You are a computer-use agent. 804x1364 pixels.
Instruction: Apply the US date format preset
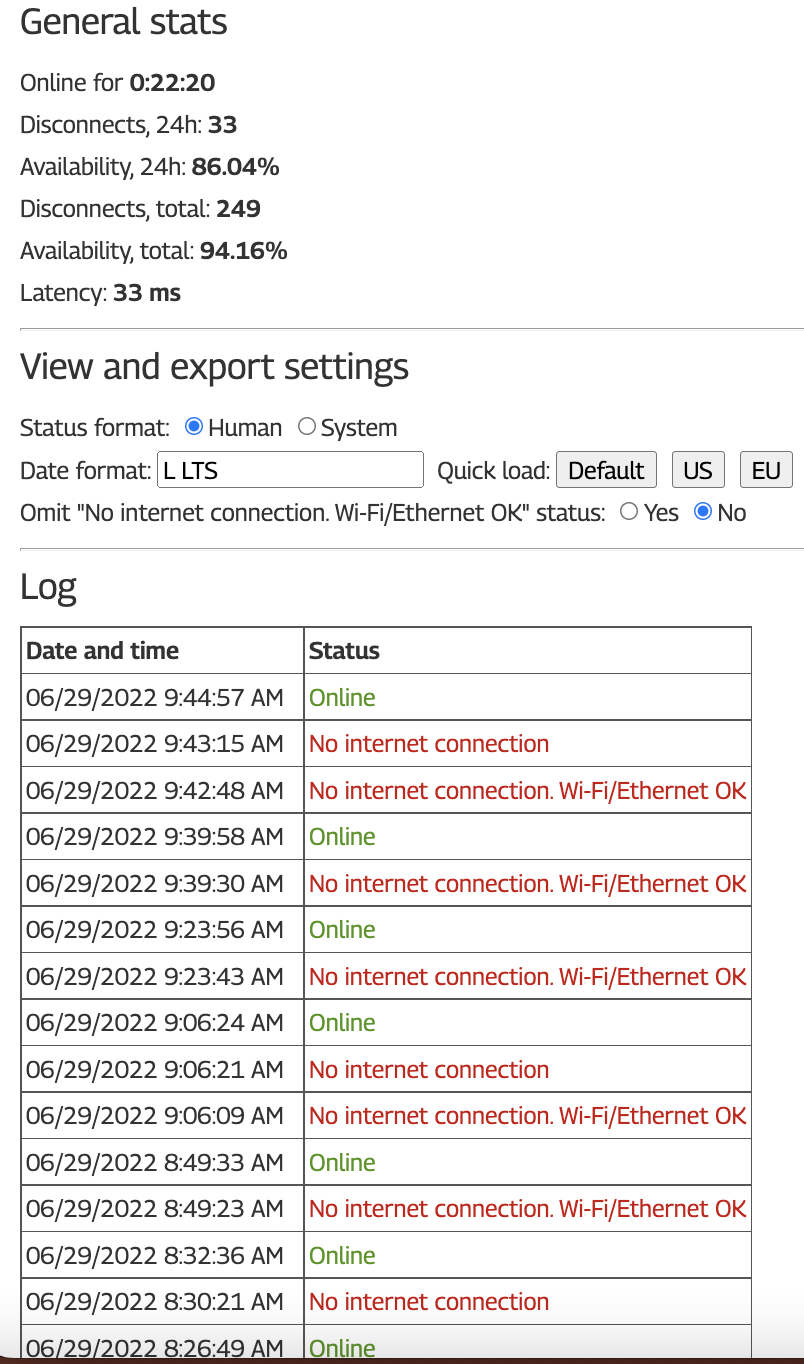(x=698, y=469)
